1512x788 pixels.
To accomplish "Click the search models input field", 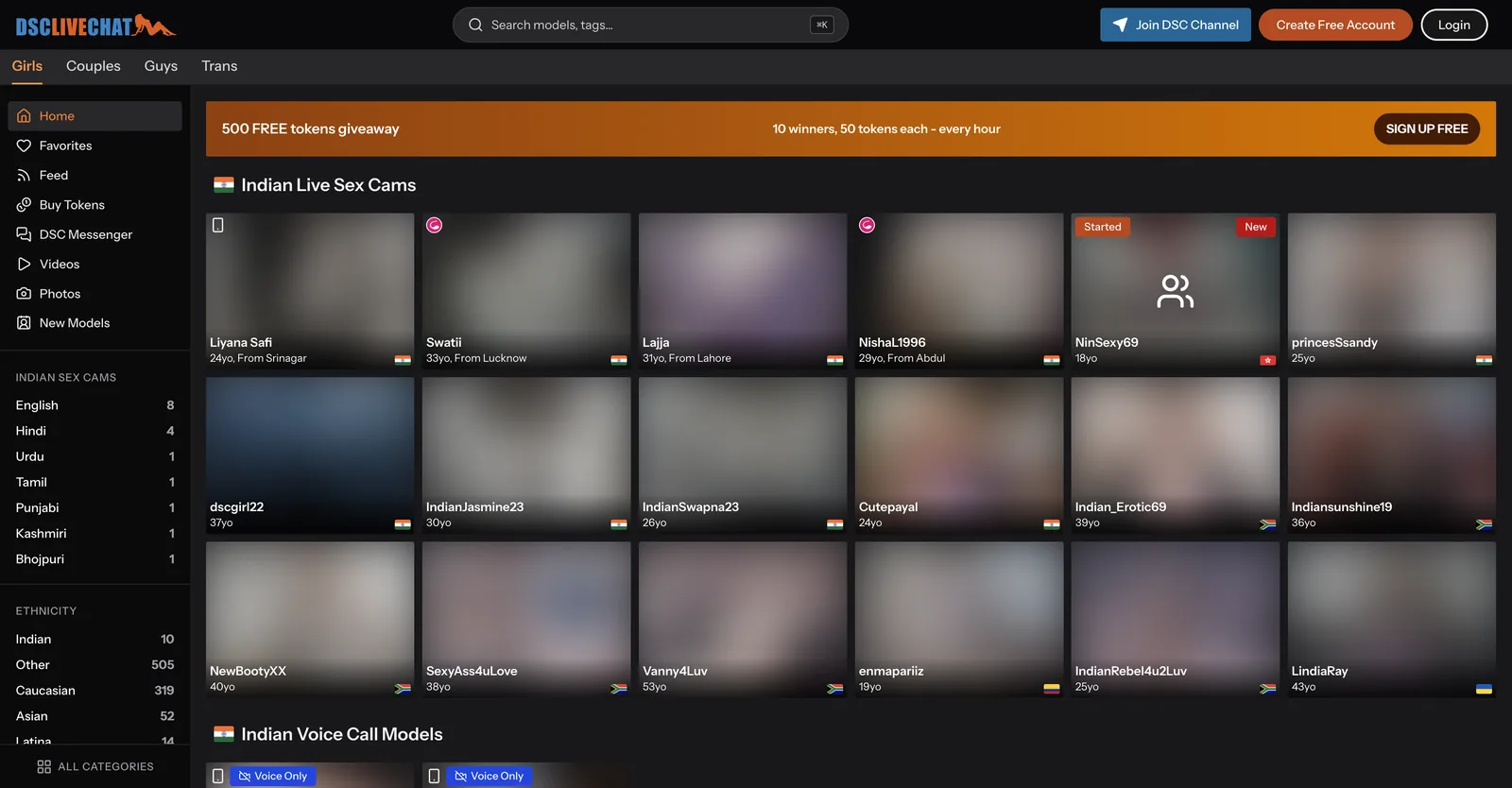I will coord(650,25).
